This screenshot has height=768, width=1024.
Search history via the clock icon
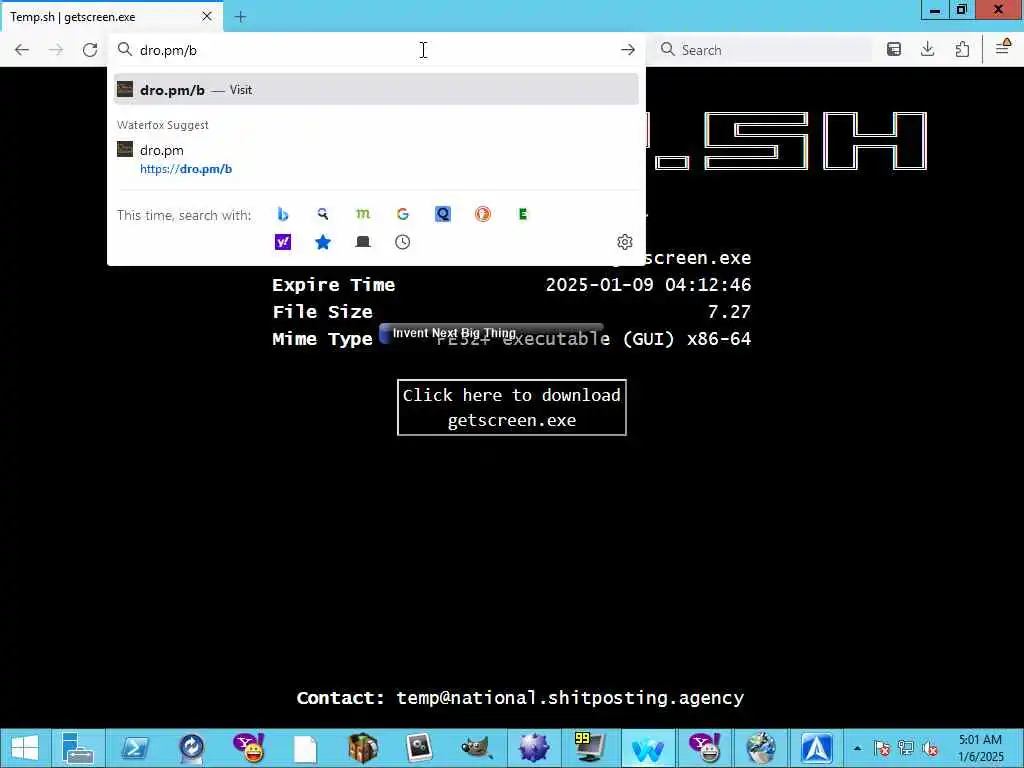[x=403, y=242]
